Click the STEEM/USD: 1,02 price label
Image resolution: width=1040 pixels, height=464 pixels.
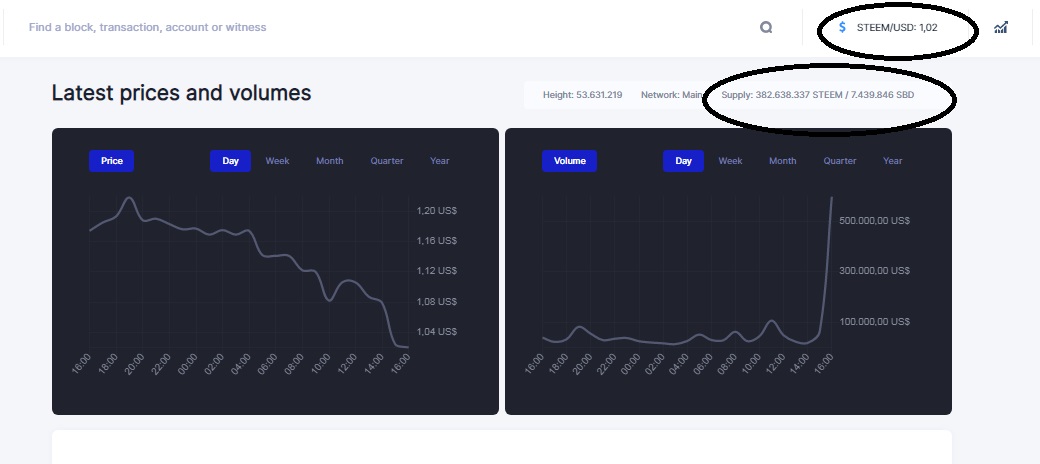pos(897,28)
